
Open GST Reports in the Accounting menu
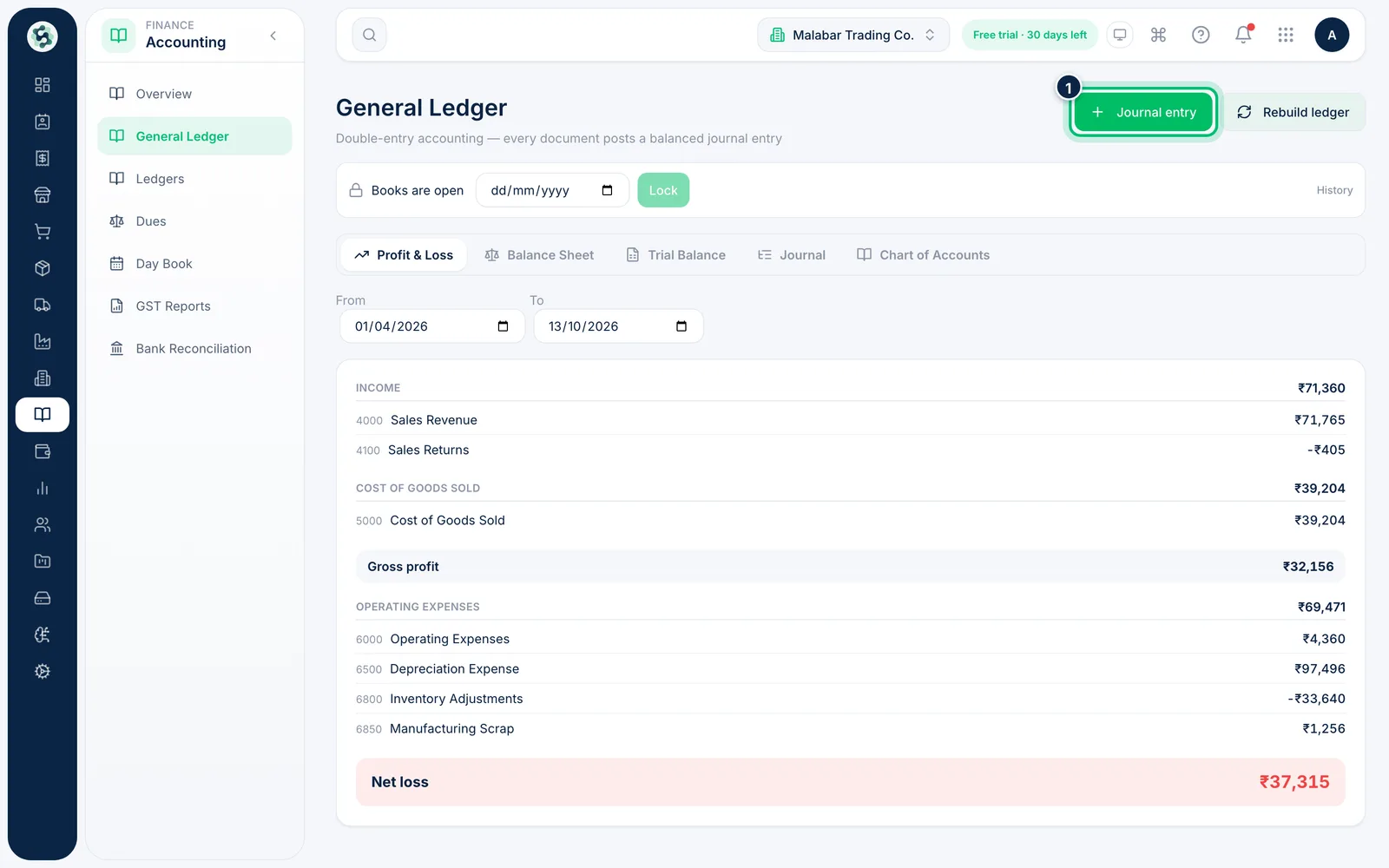point(194,306)
